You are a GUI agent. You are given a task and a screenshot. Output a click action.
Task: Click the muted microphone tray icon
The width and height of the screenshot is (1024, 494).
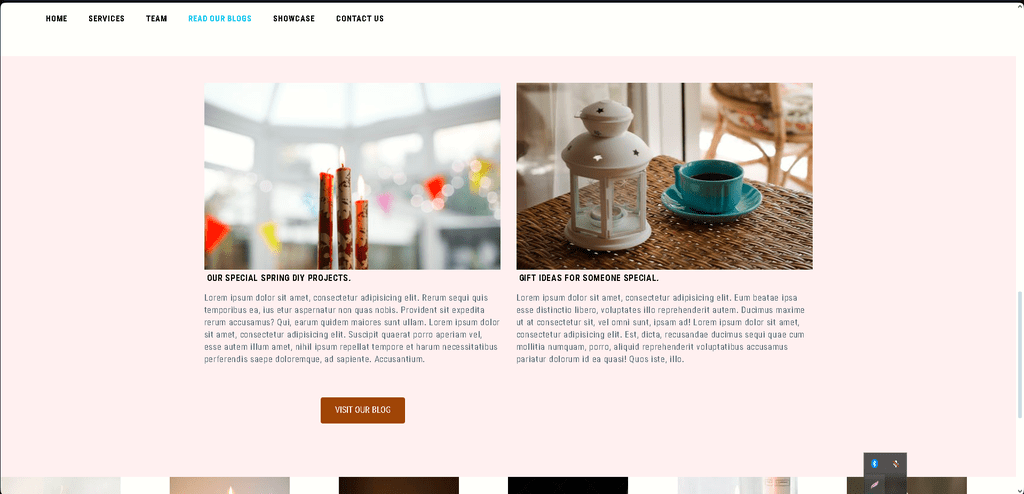[896, 463]
